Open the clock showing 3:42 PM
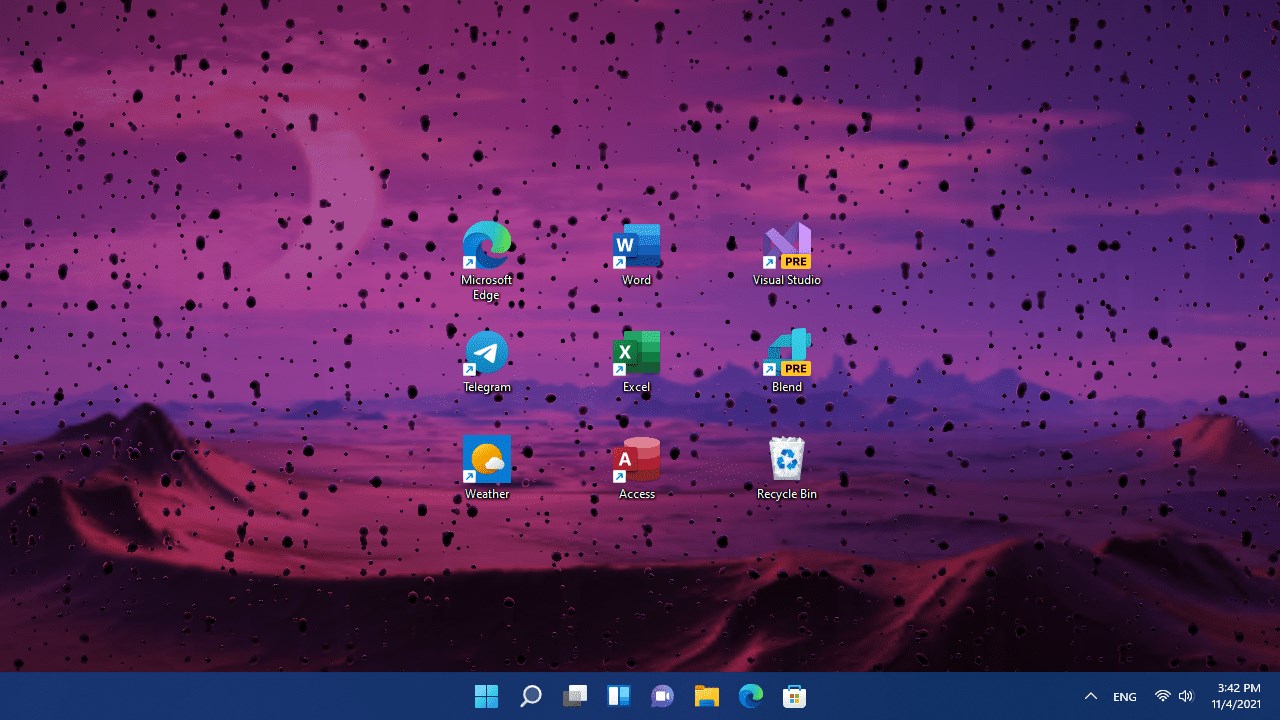The image size is (1280, 720). 1238,696
